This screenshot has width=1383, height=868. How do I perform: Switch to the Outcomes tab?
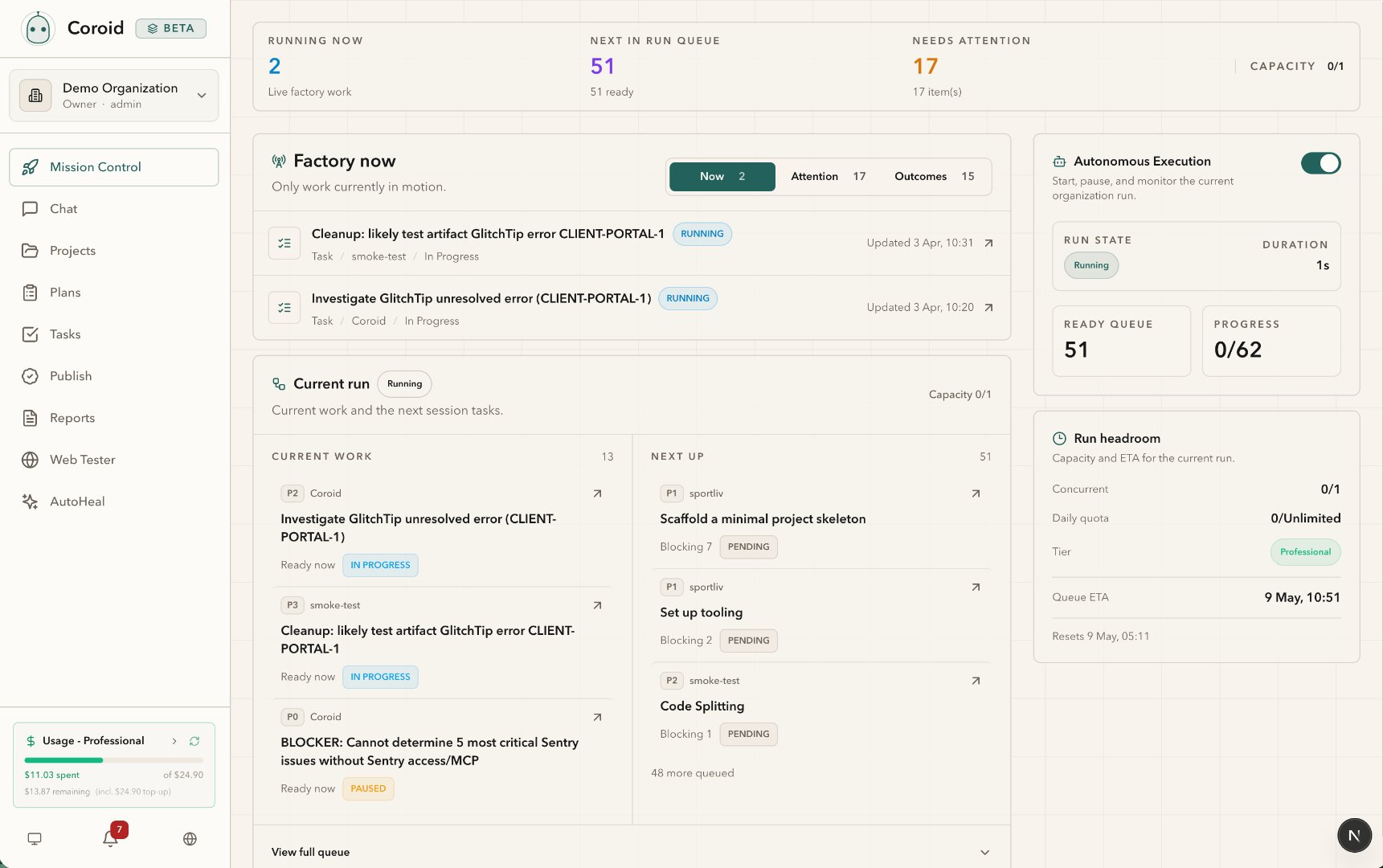pos(934,177)
